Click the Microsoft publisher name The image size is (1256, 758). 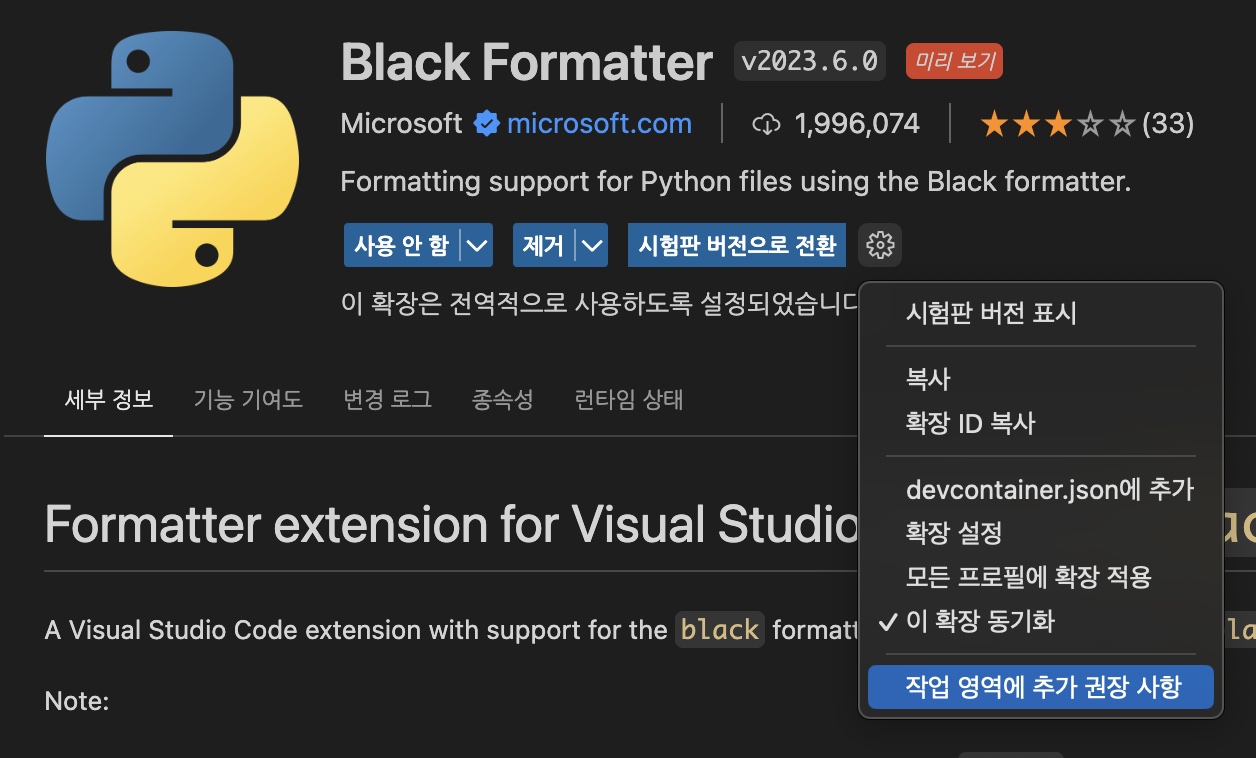pos(401,124)
